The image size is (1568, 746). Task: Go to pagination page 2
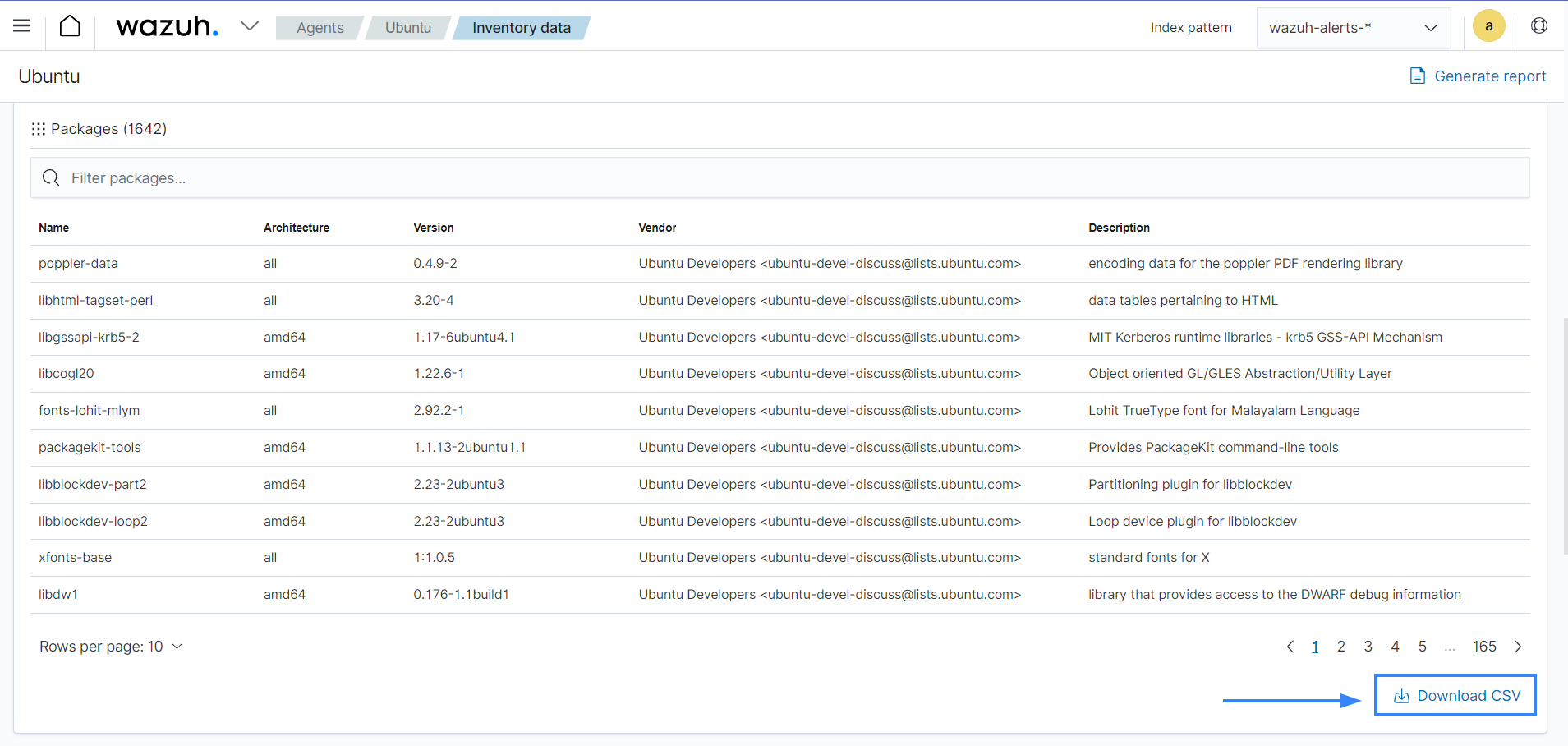pyautogui.click(x=1341, y=647)
